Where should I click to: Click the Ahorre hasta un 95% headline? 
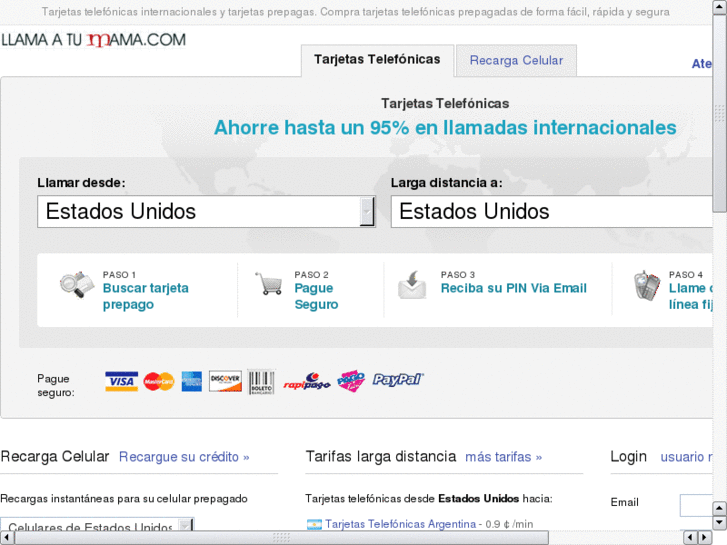pos(445,128)
